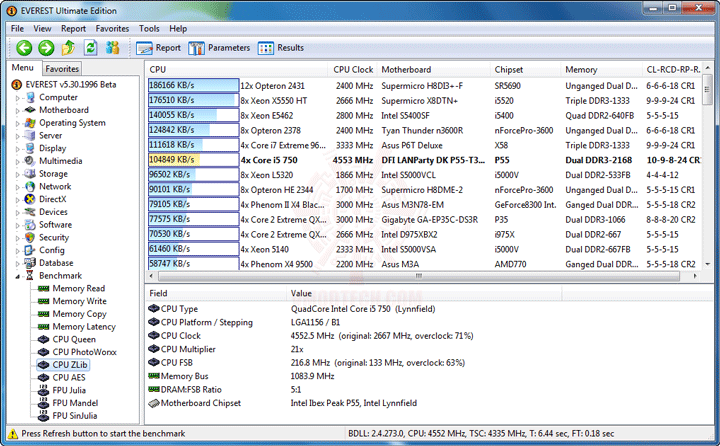Image resolution: width=720 pixels, height=446 pixels.
Task: Expand the Display tree node
Action: 17,149
